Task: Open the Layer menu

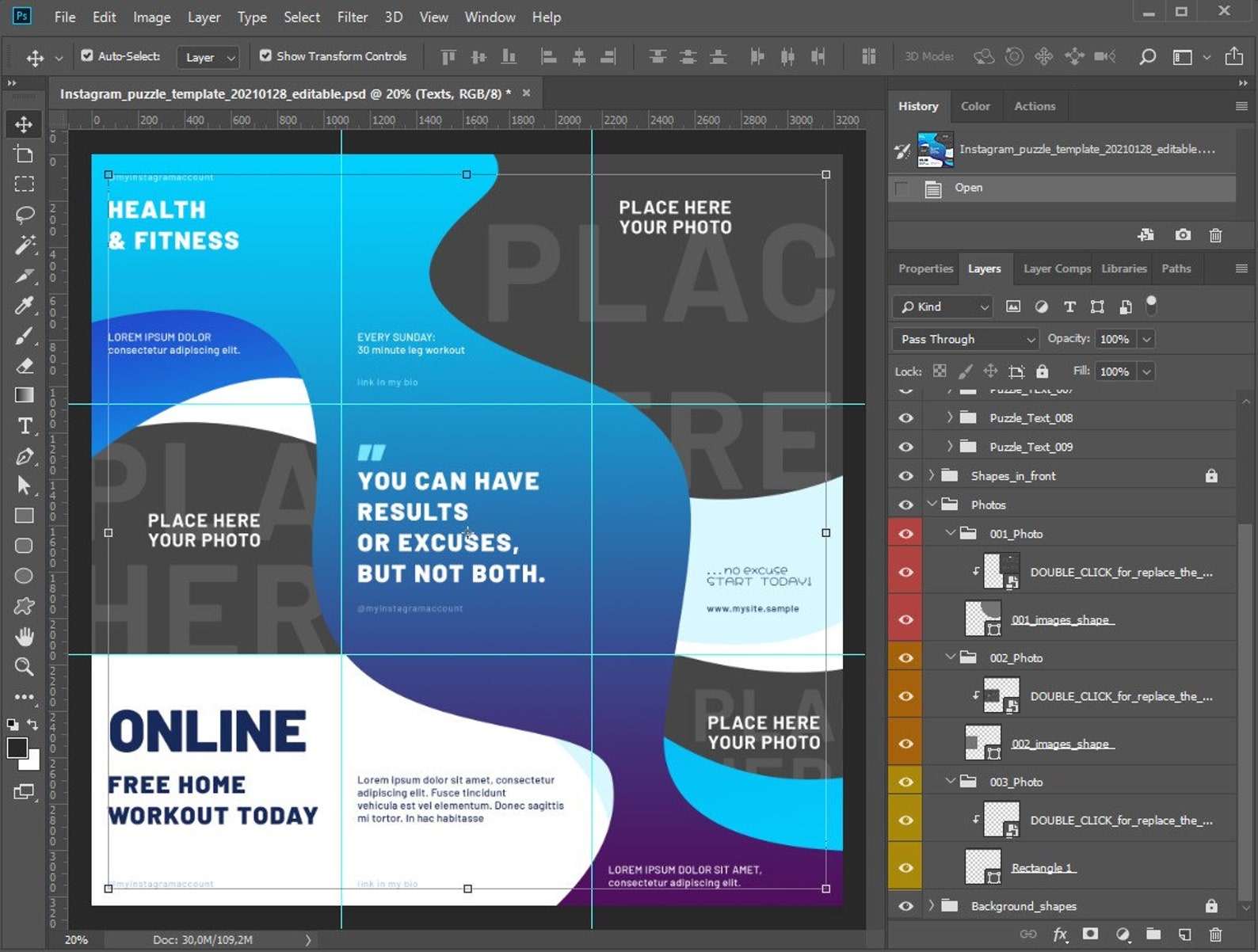Action: point(204,17)
